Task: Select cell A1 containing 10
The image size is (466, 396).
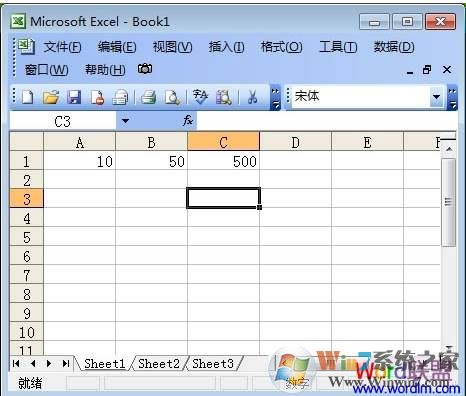Action: [x=80, y=161]
